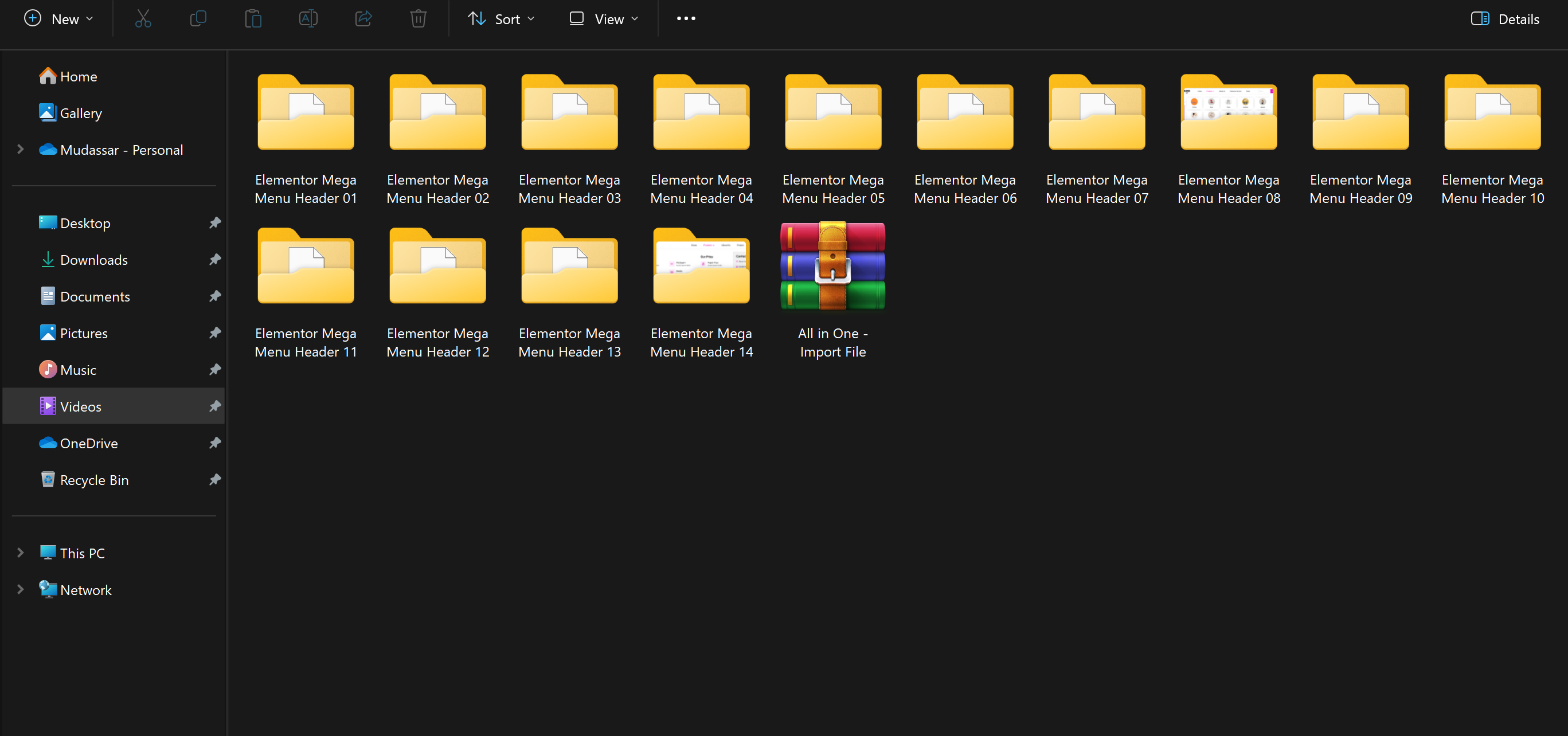The width and height of the screenshot is (1568, 736).
Task: Toggle the Details pane button
Action: tap(1505, 19)
